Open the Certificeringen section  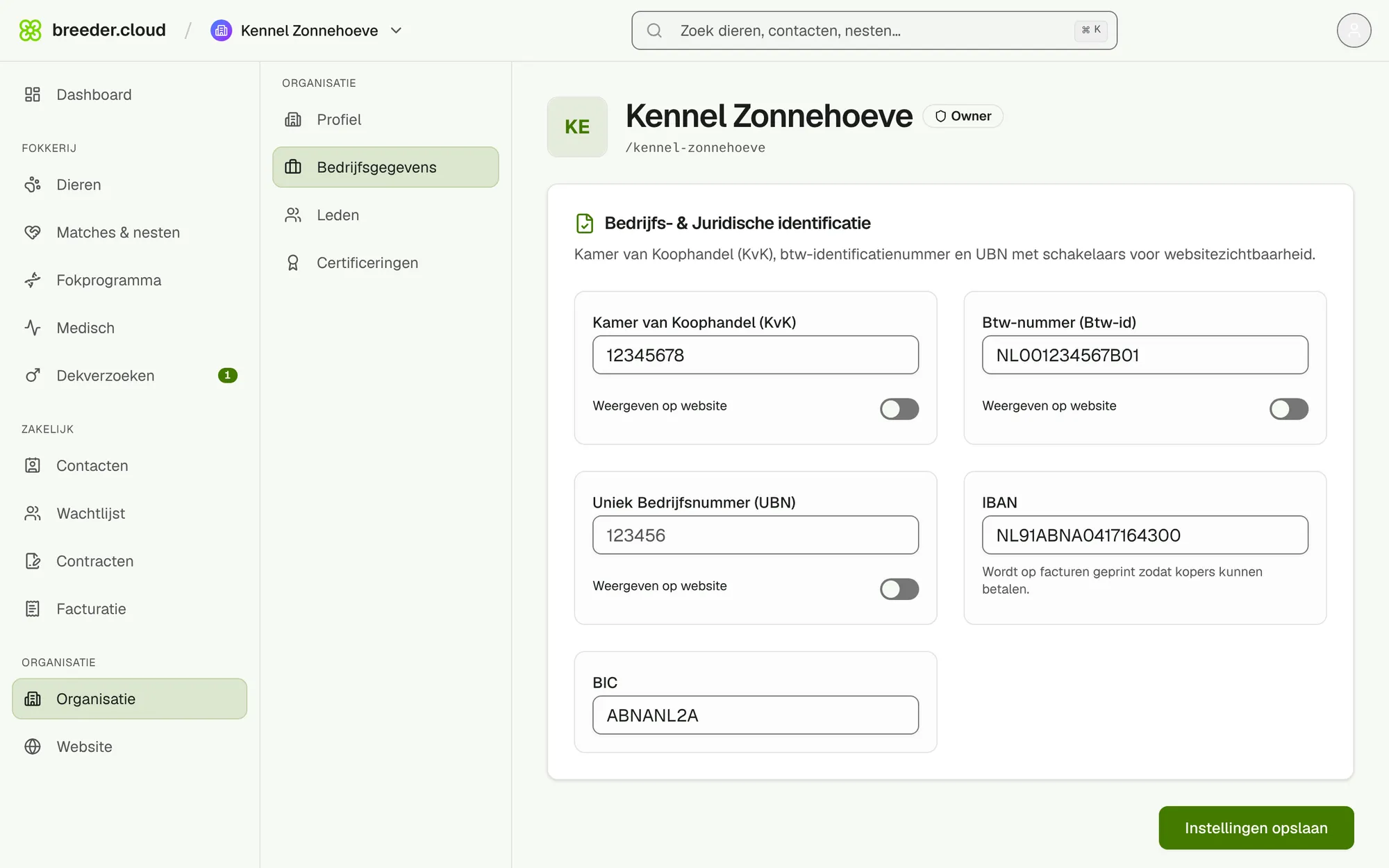(x=385, y=263)
